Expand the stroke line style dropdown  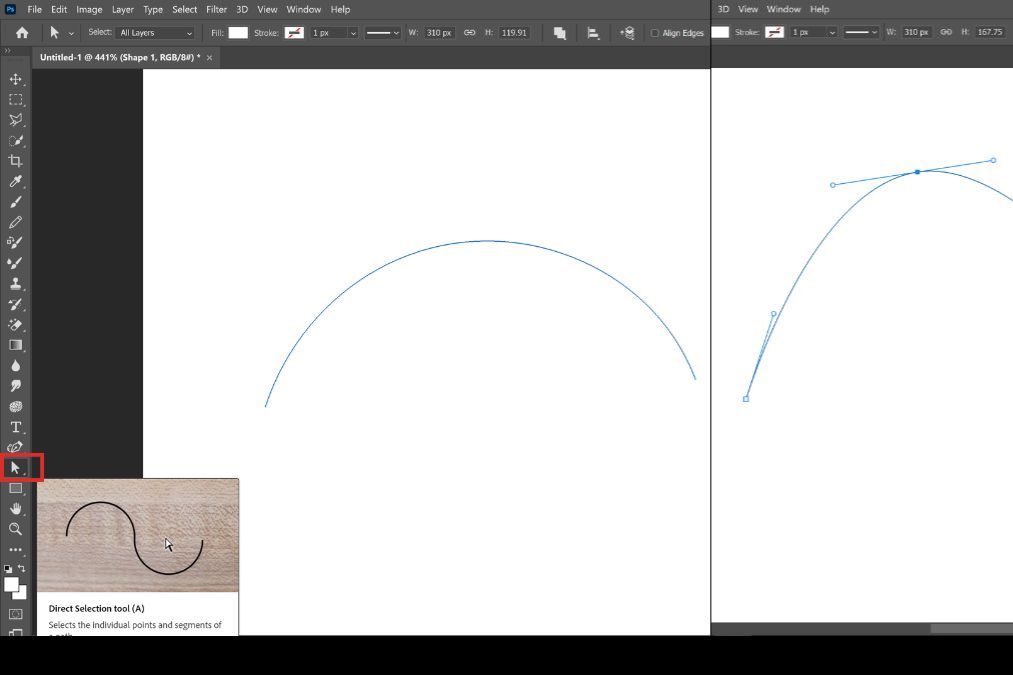tap(382, 33)
